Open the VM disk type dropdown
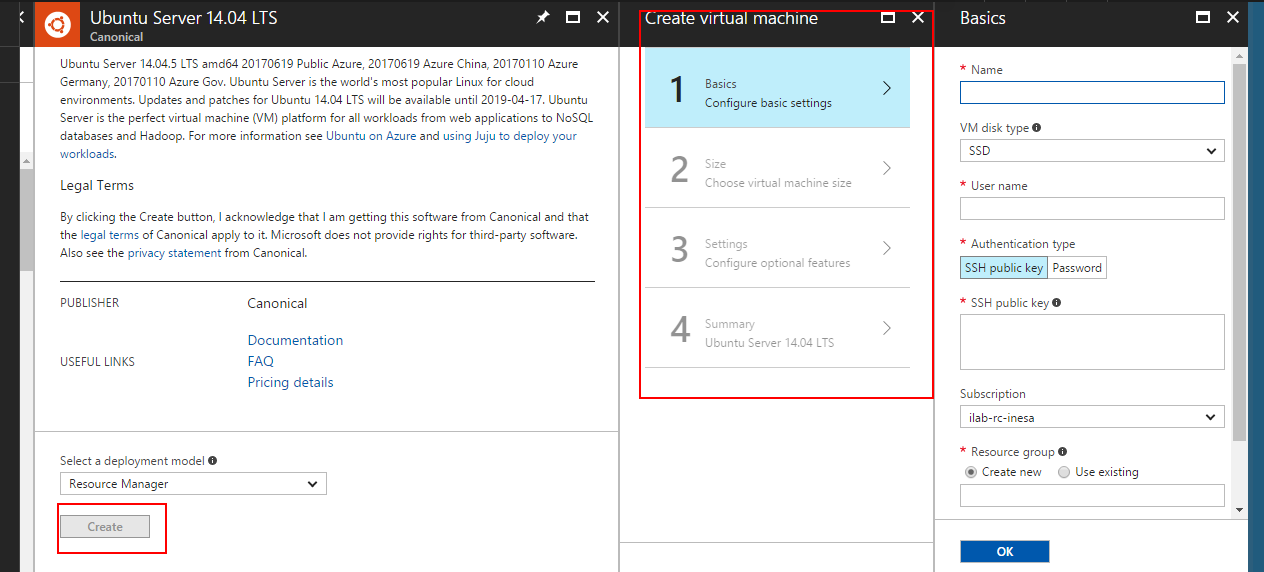This screenshot has width=1264, height=572. point(1091,151)
